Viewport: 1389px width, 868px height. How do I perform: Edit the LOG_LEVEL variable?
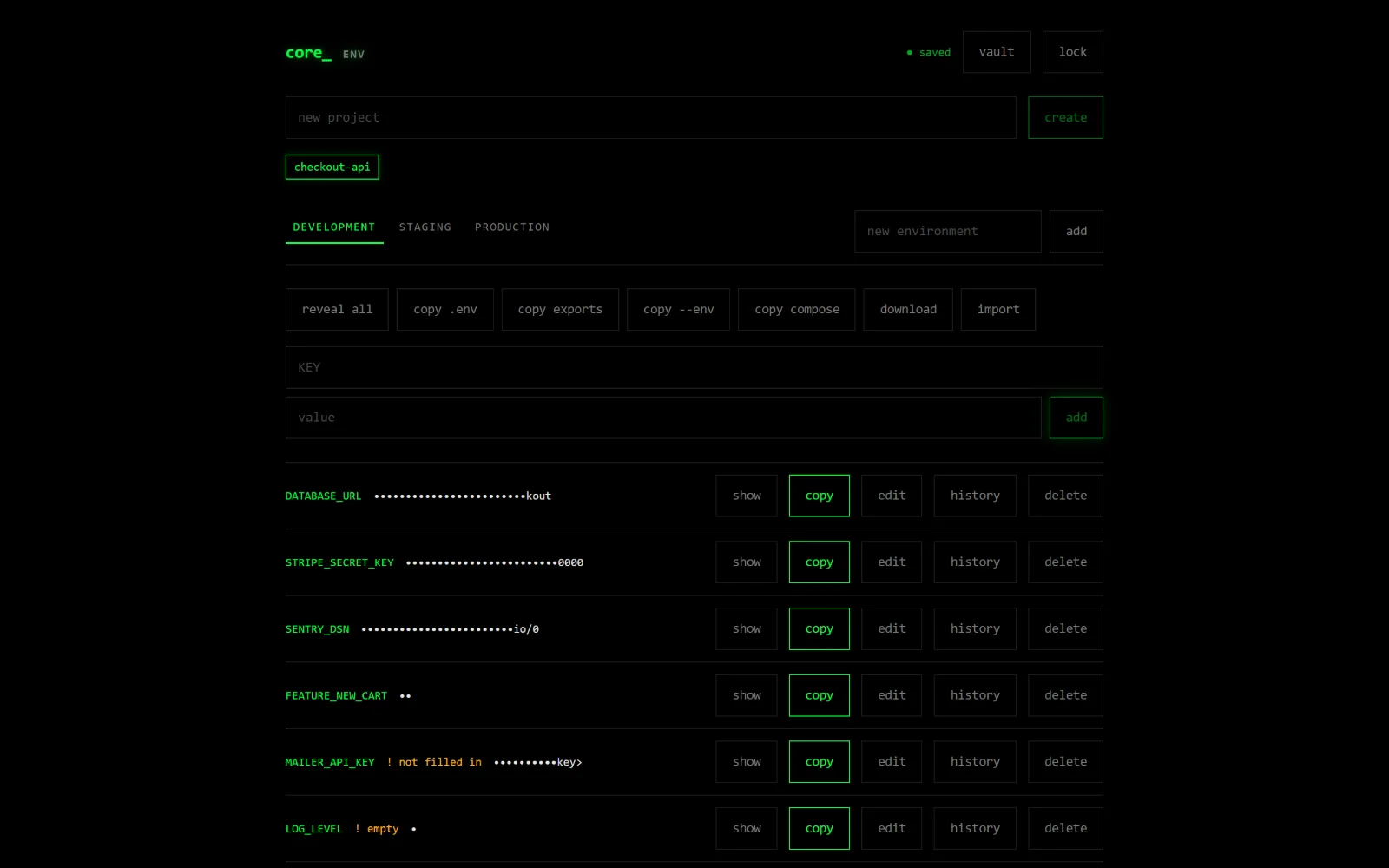point(892,829)
